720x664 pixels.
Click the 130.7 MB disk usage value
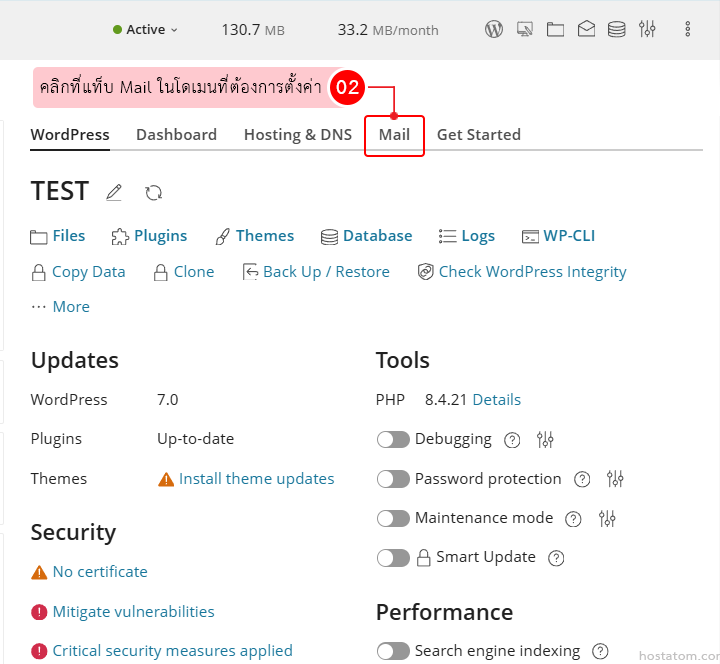[253, 30]
